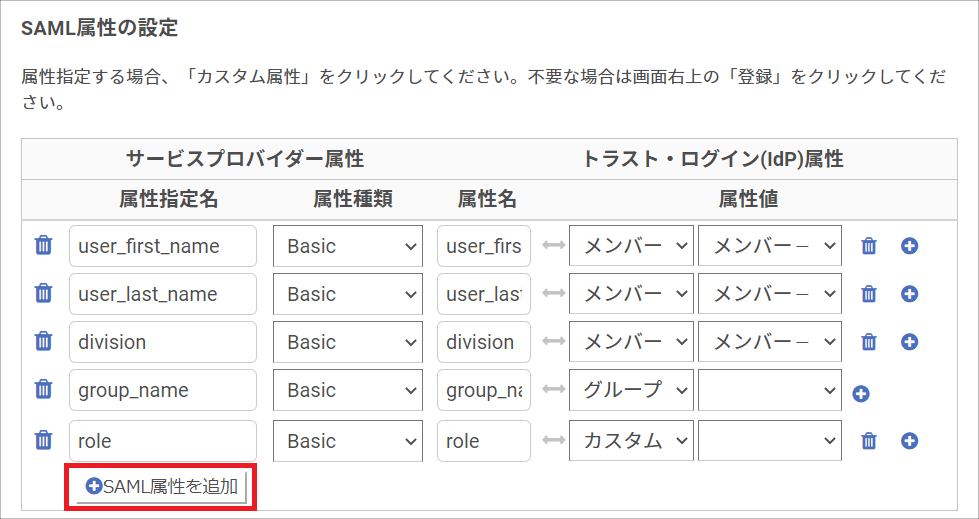Viewport: 979px width, 519px height.
Task: Delete the group_name row with left trash icon
Action: 43,389
